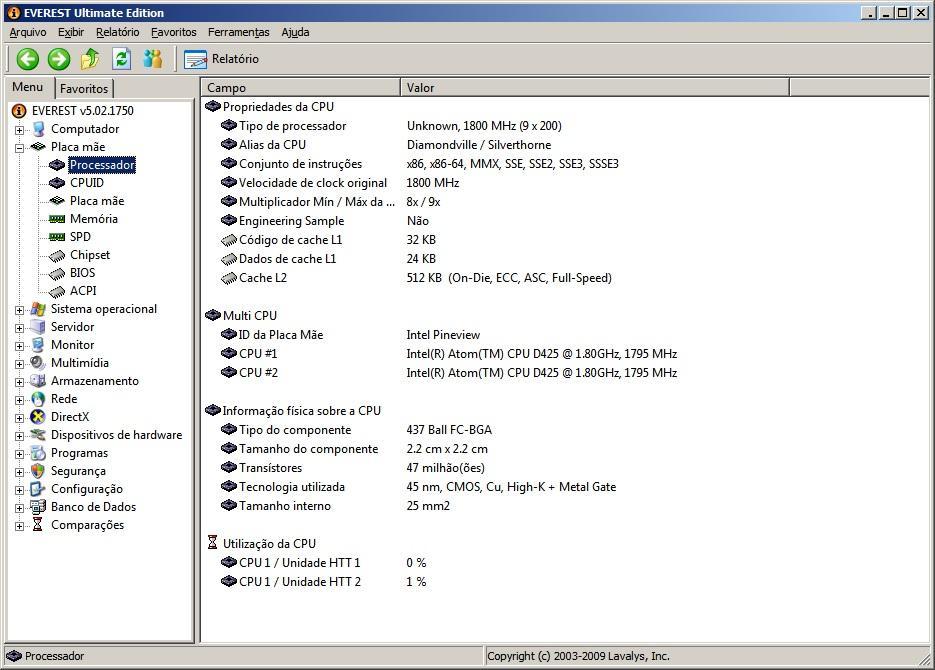Expand the DirectX tree node
Screen dimensions: 935x670
[20, 418]
